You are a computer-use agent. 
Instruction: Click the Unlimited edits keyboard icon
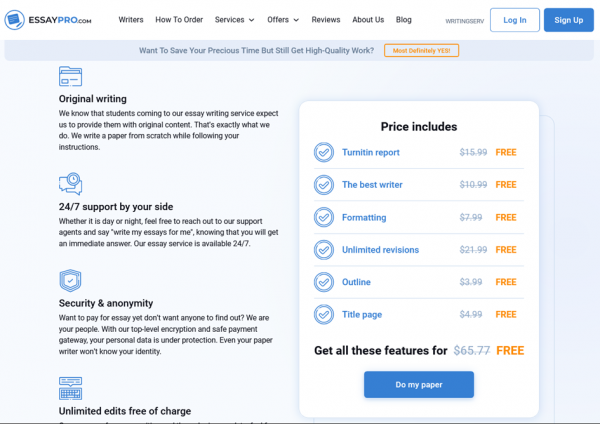tap(70, 386)
